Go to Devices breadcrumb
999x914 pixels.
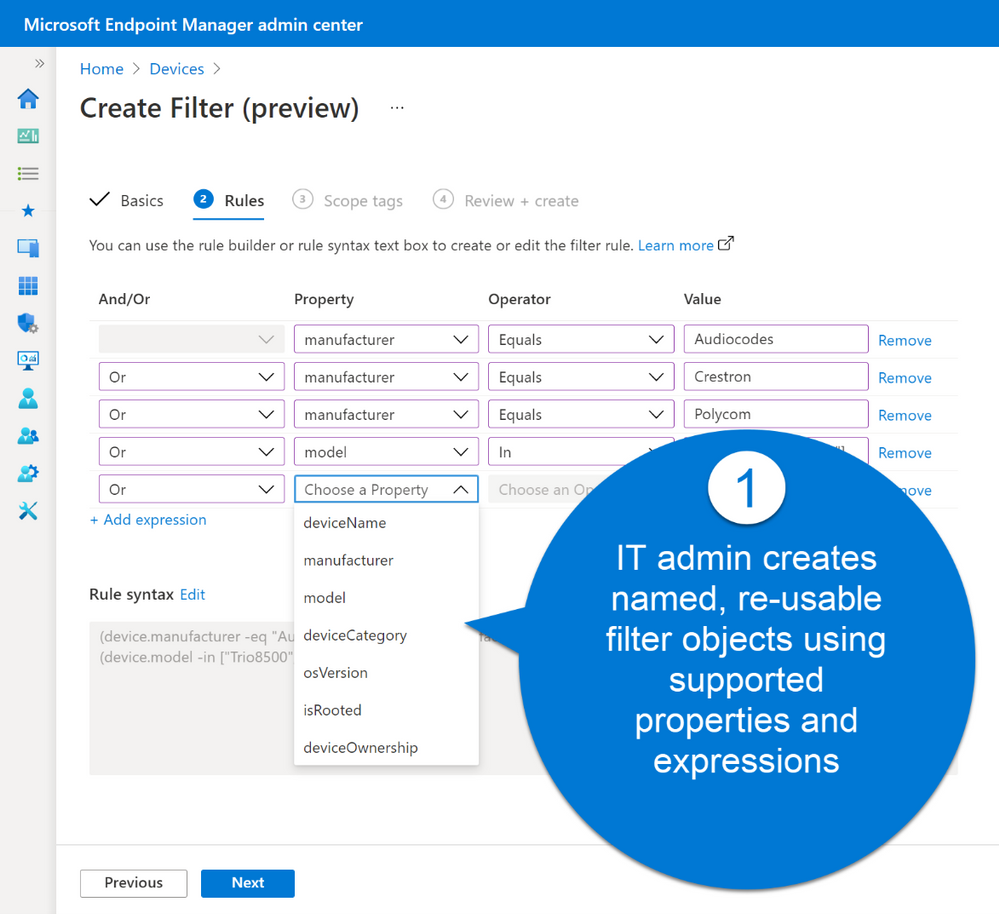(176, 69)
